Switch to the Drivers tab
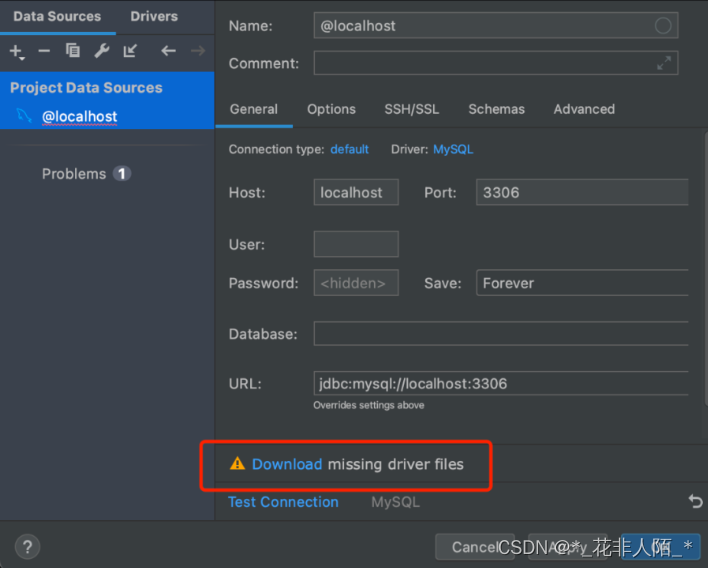Screen dimensions: 708x568 [154, 17]
